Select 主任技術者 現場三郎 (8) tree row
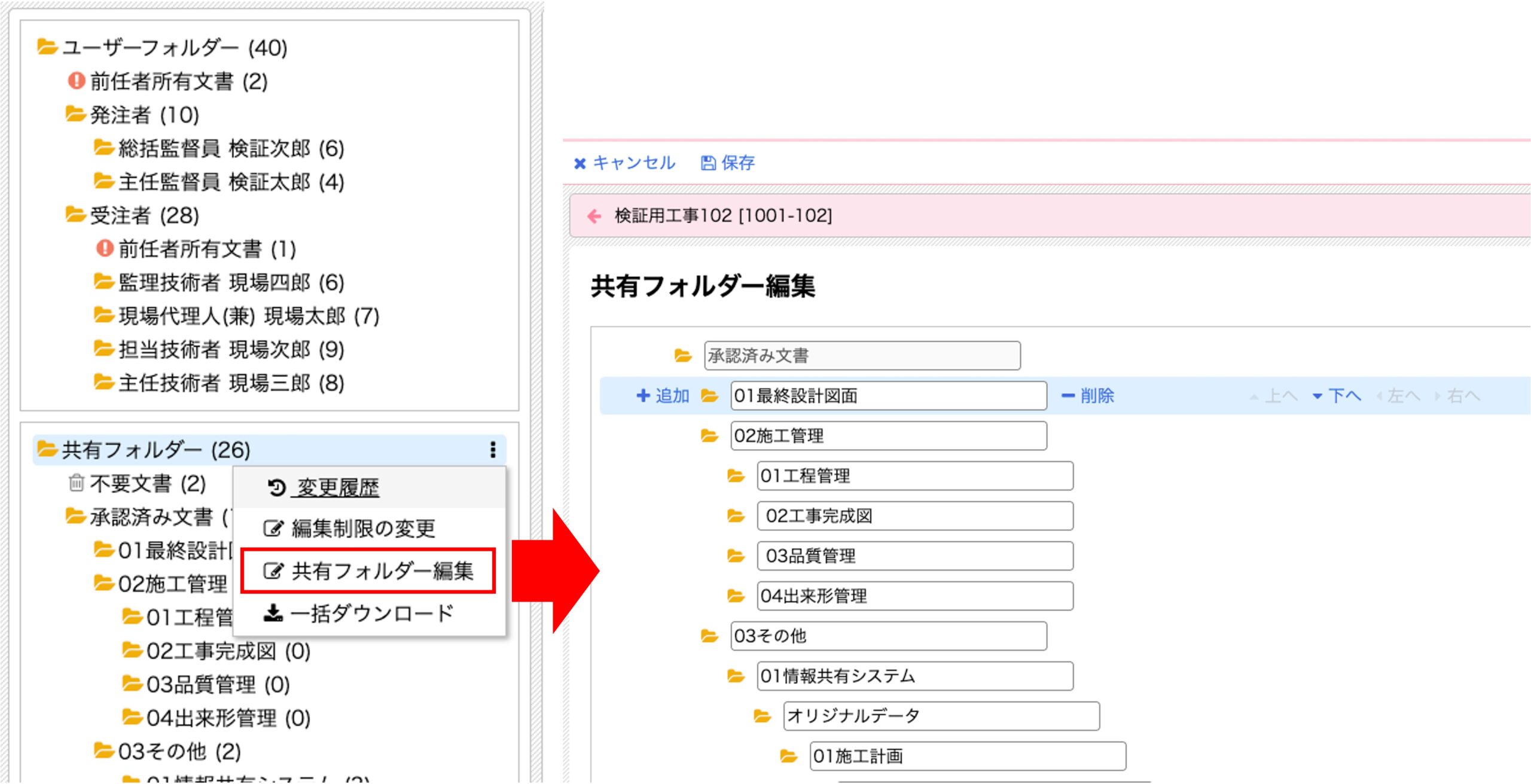Image resolution: width=1531 pixels, height=784 pixels. [x=231, y=382]
